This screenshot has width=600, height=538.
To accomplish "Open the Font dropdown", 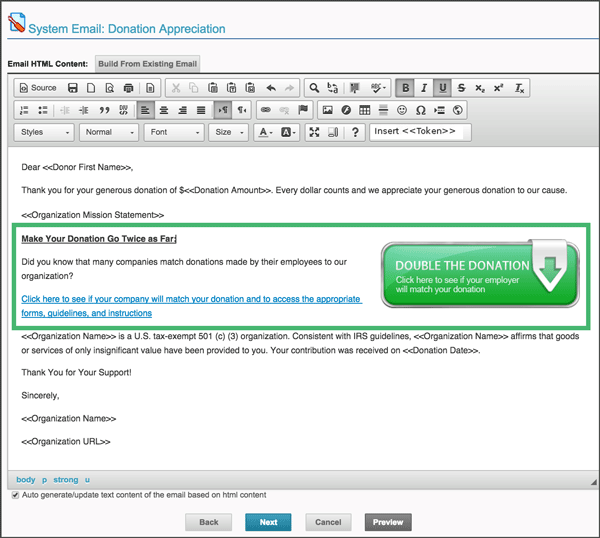I will tap(174, 132).
